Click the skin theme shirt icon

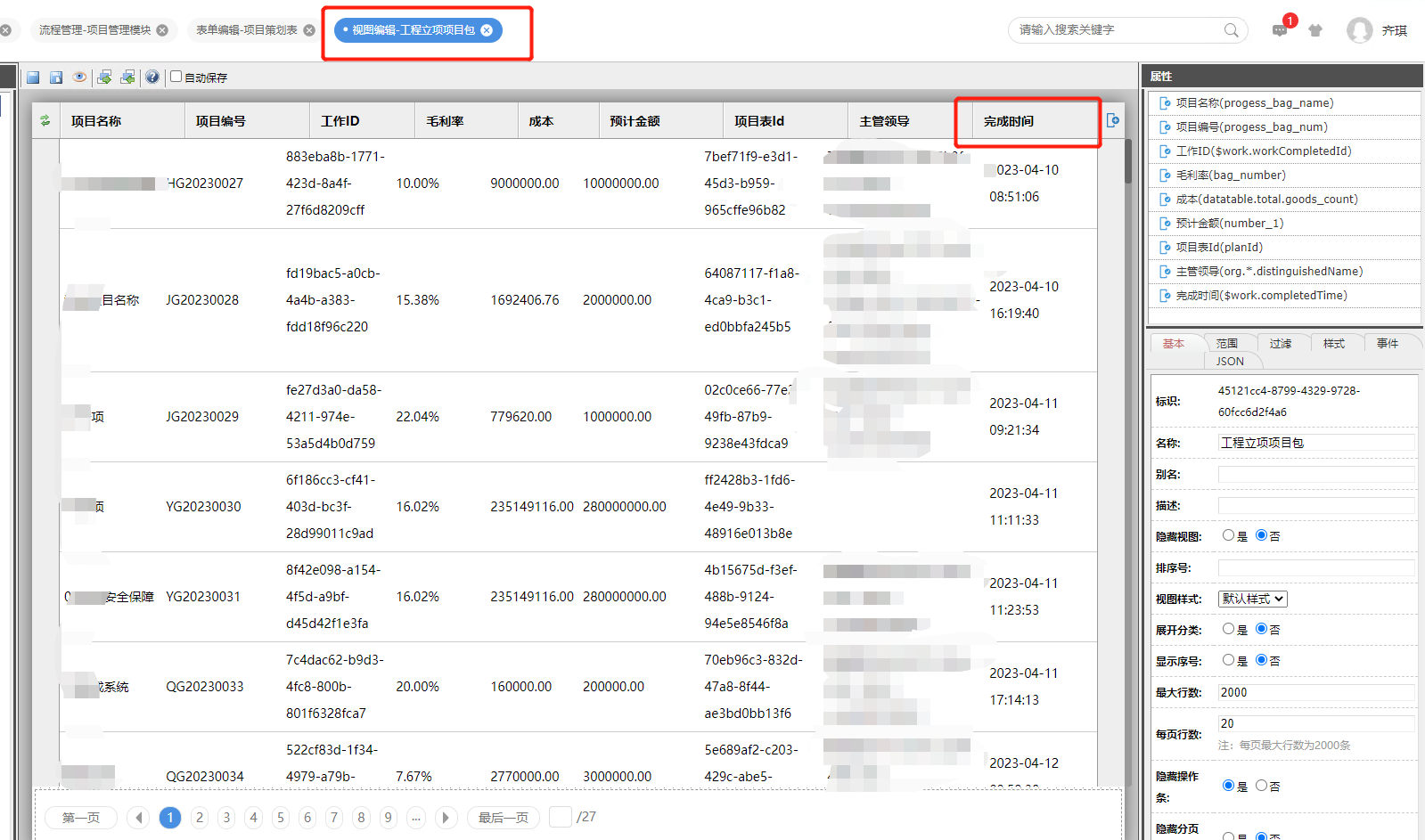click(1315, 30)
